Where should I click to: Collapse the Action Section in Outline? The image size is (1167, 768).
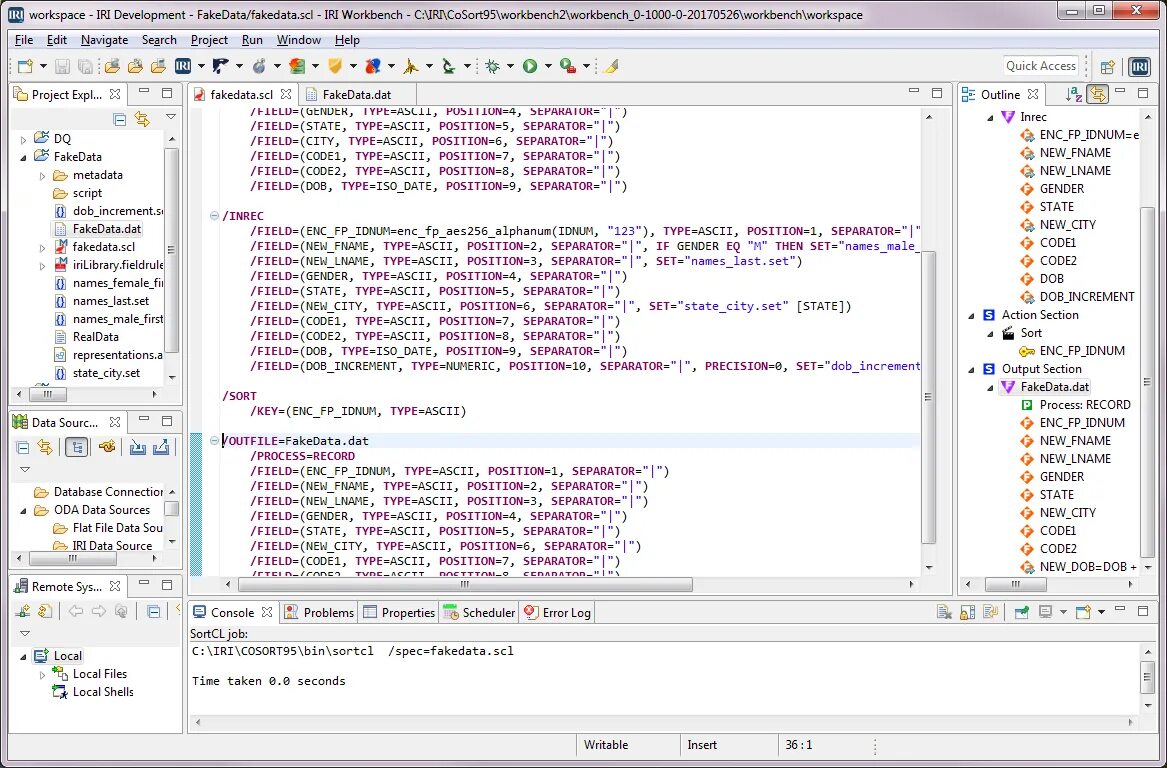(971, 316)
